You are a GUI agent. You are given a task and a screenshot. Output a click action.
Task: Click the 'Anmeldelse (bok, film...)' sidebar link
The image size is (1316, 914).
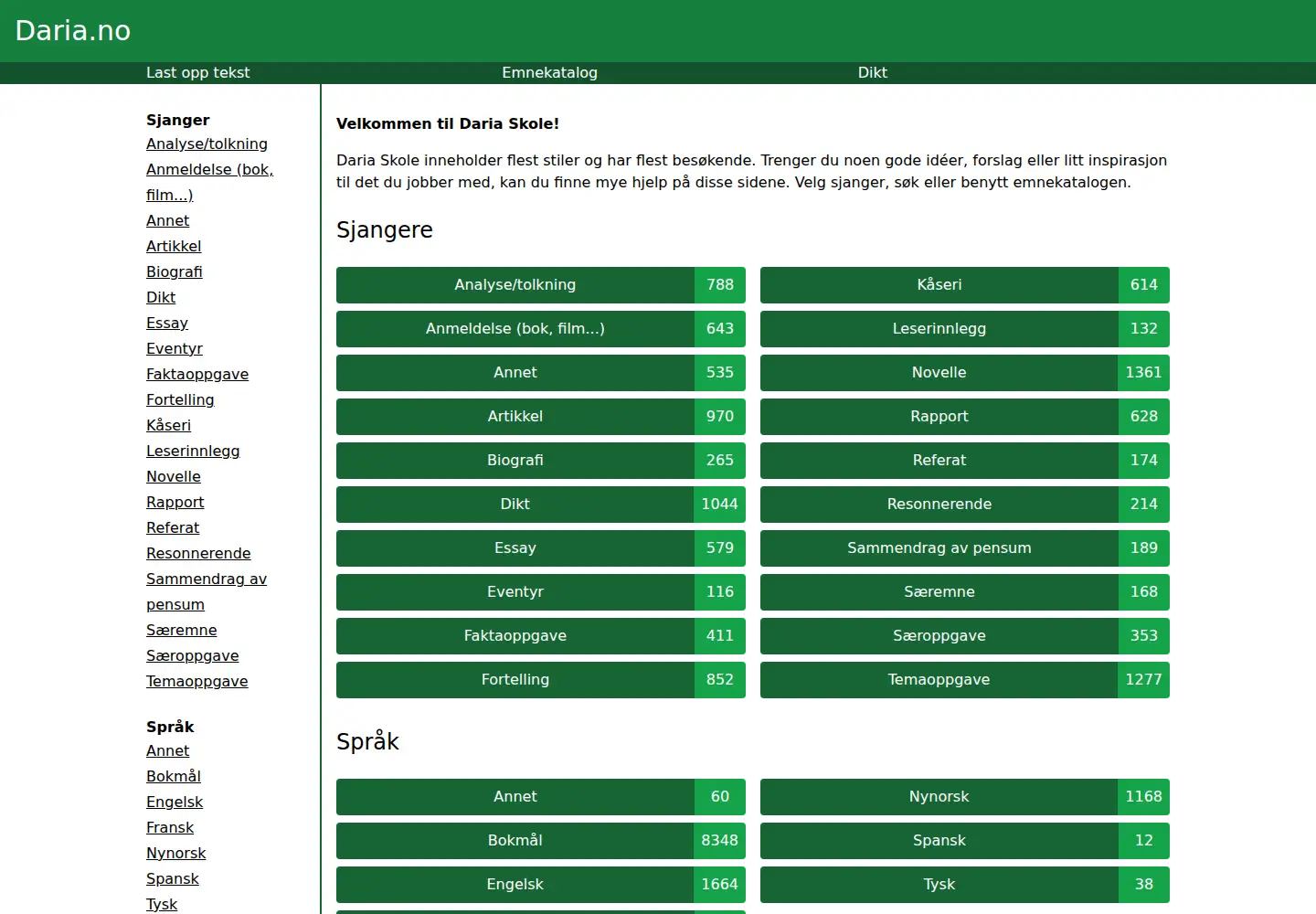click(x=209, y=182)
